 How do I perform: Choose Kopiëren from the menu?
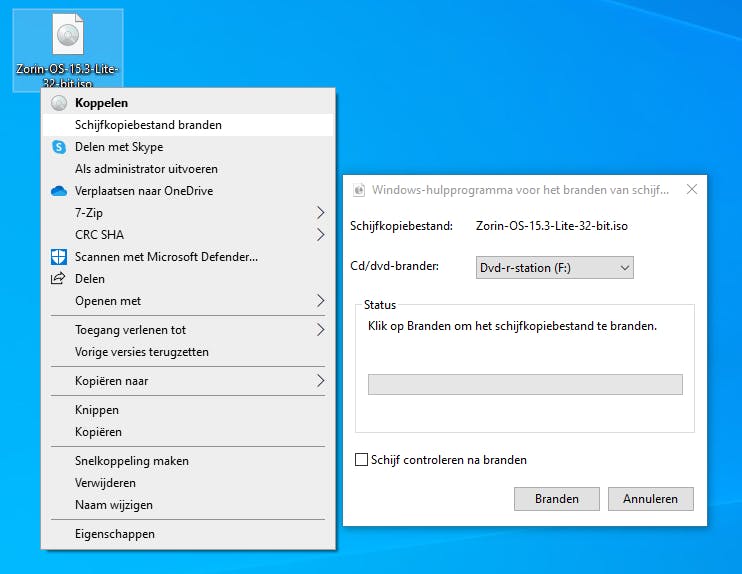188,432
